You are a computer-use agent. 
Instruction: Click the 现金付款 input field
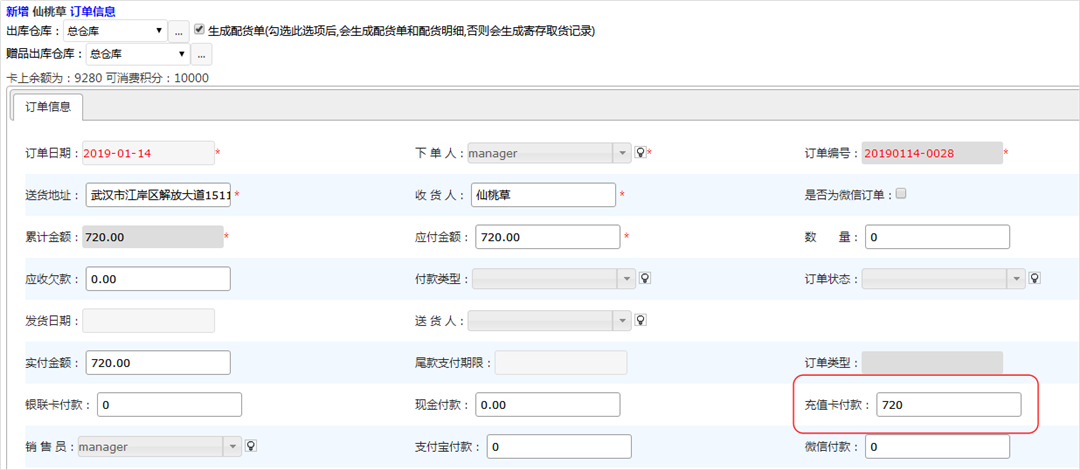(548, 405)
